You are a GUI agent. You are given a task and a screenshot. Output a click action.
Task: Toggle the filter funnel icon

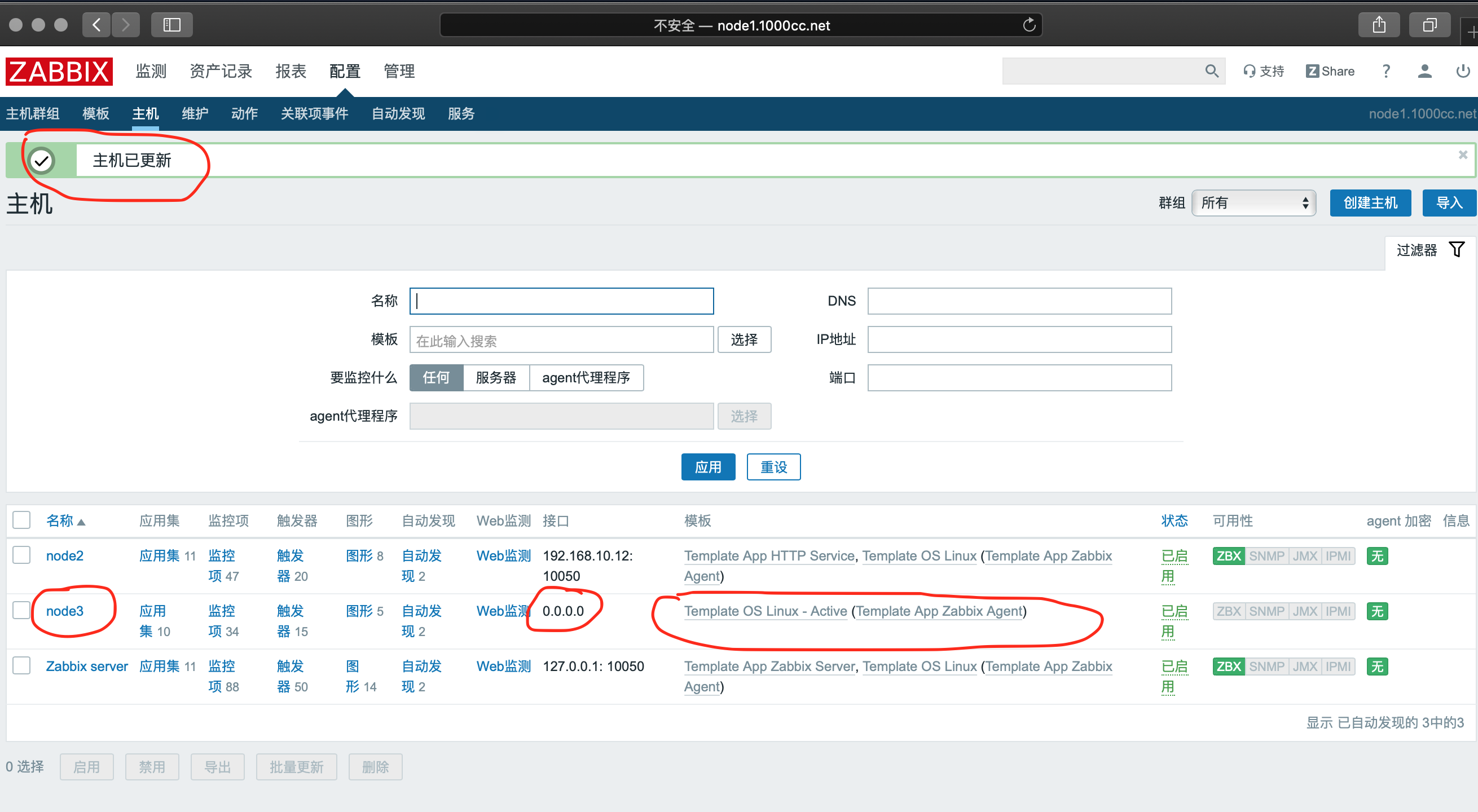click(x=1456, y=249)
